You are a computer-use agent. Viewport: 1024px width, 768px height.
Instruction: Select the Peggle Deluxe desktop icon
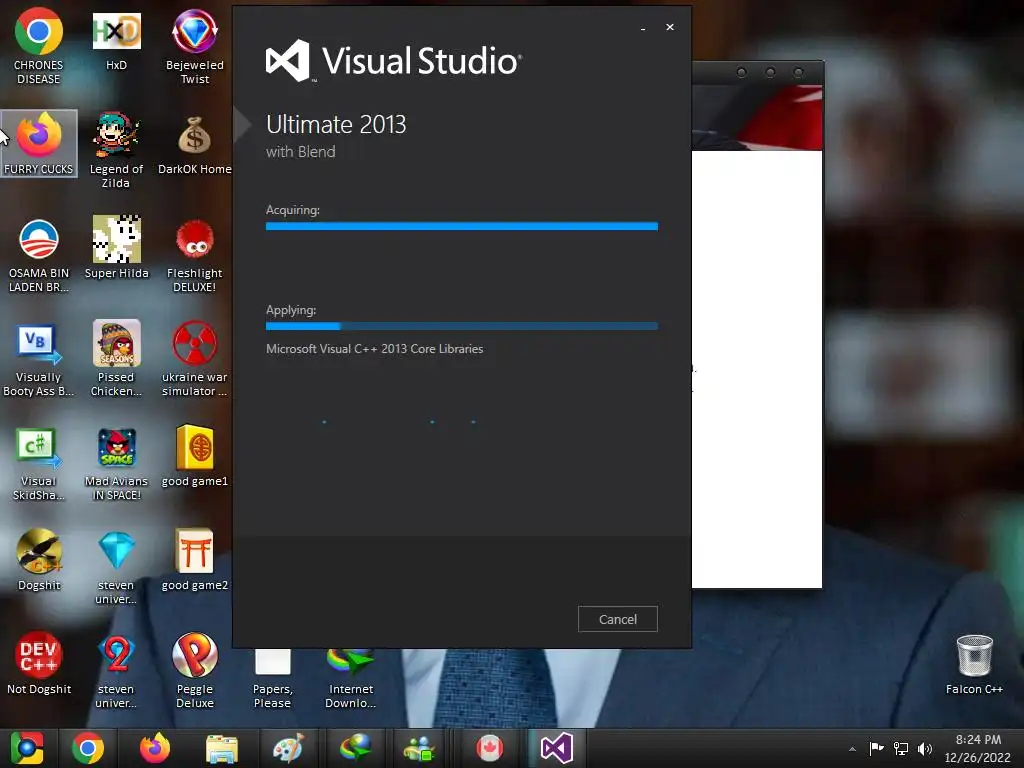coord(195,670)
